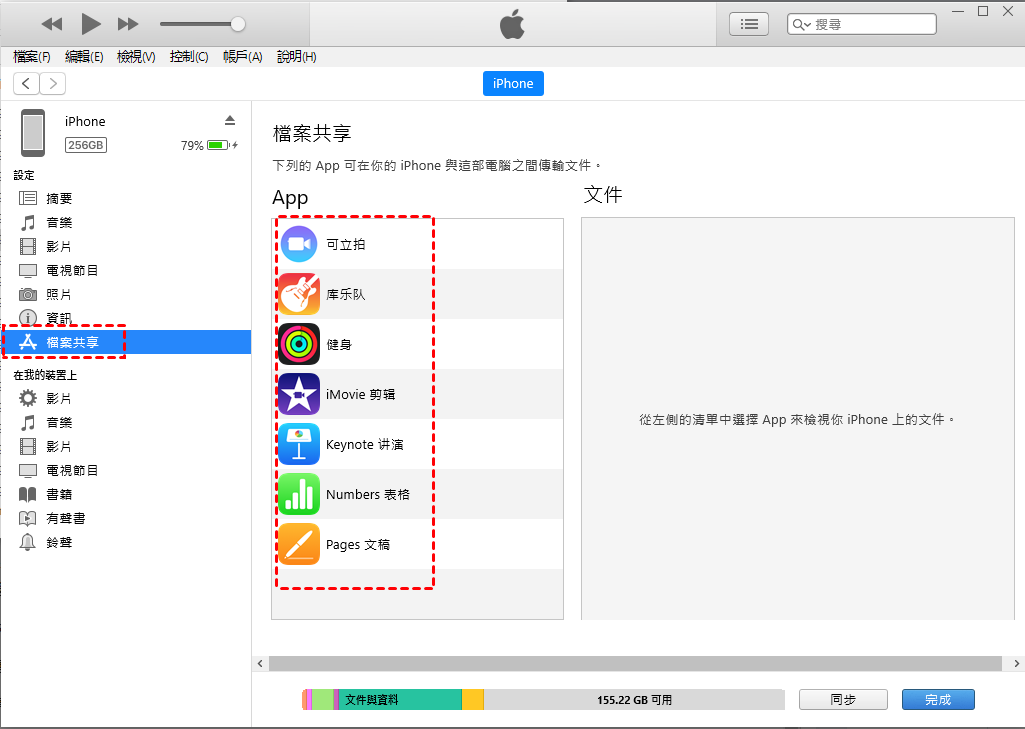
Task: Open the 帳戶(A) menu
Action: [x=242, y=57]
